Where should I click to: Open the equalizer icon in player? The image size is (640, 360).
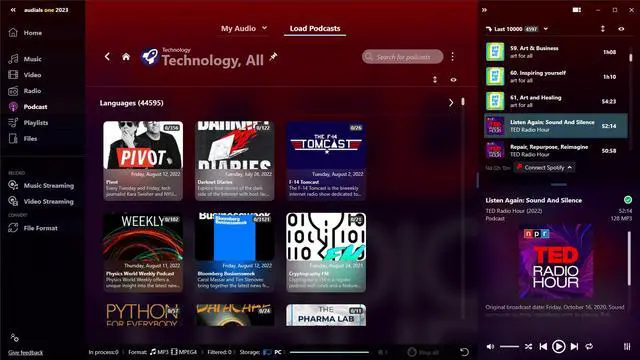[627, 347]
